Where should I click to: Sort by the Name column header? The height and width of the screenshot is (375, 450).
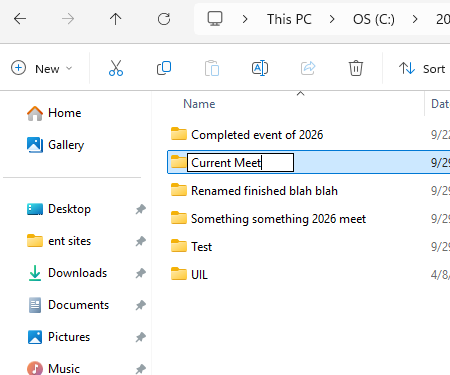(x=199, y=104)
